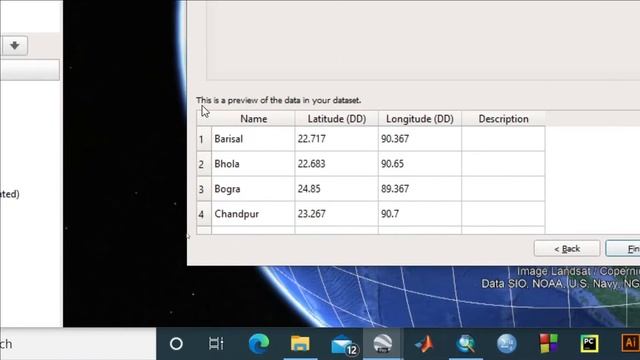Launch Adobe Illustrator from the taskbar
This screenshot has height=360, width=640.
pyautogui.click(x=630, y=343)
